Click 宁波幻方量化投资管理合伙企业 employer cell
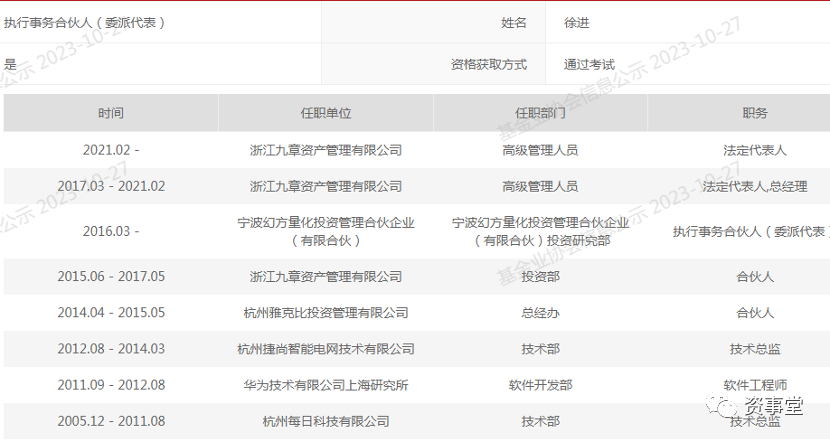The image size is (830, 442). point(326,231)
